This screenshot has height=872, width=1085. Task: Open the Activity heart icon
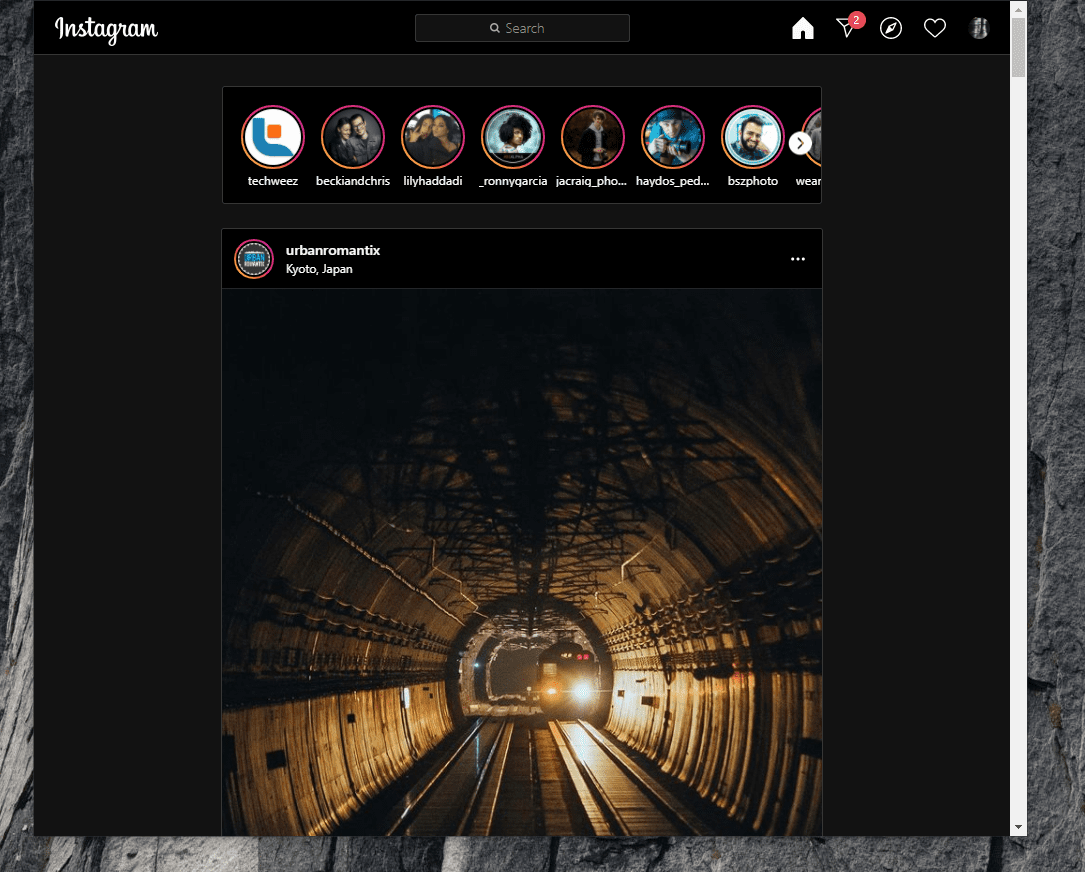(934, 28)
